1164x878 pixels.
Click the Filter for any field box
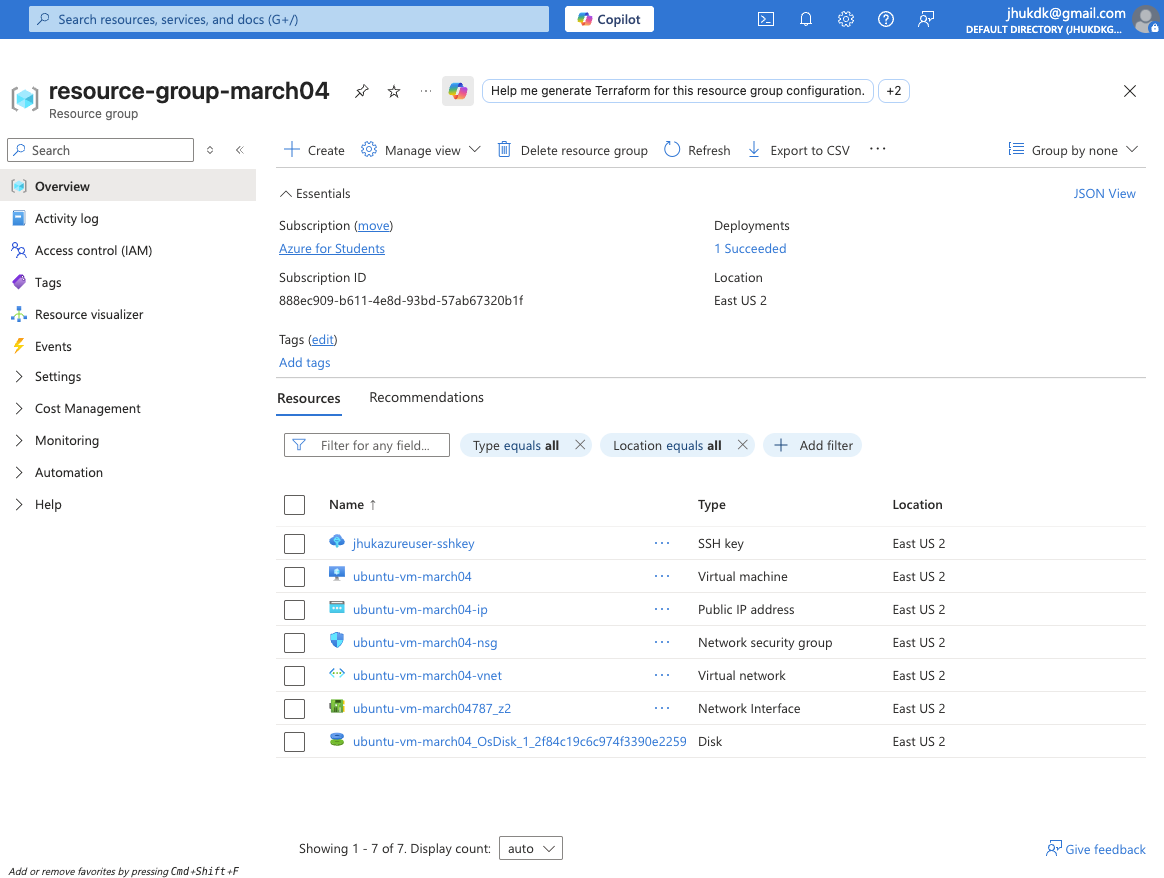[x=367, y=446]
